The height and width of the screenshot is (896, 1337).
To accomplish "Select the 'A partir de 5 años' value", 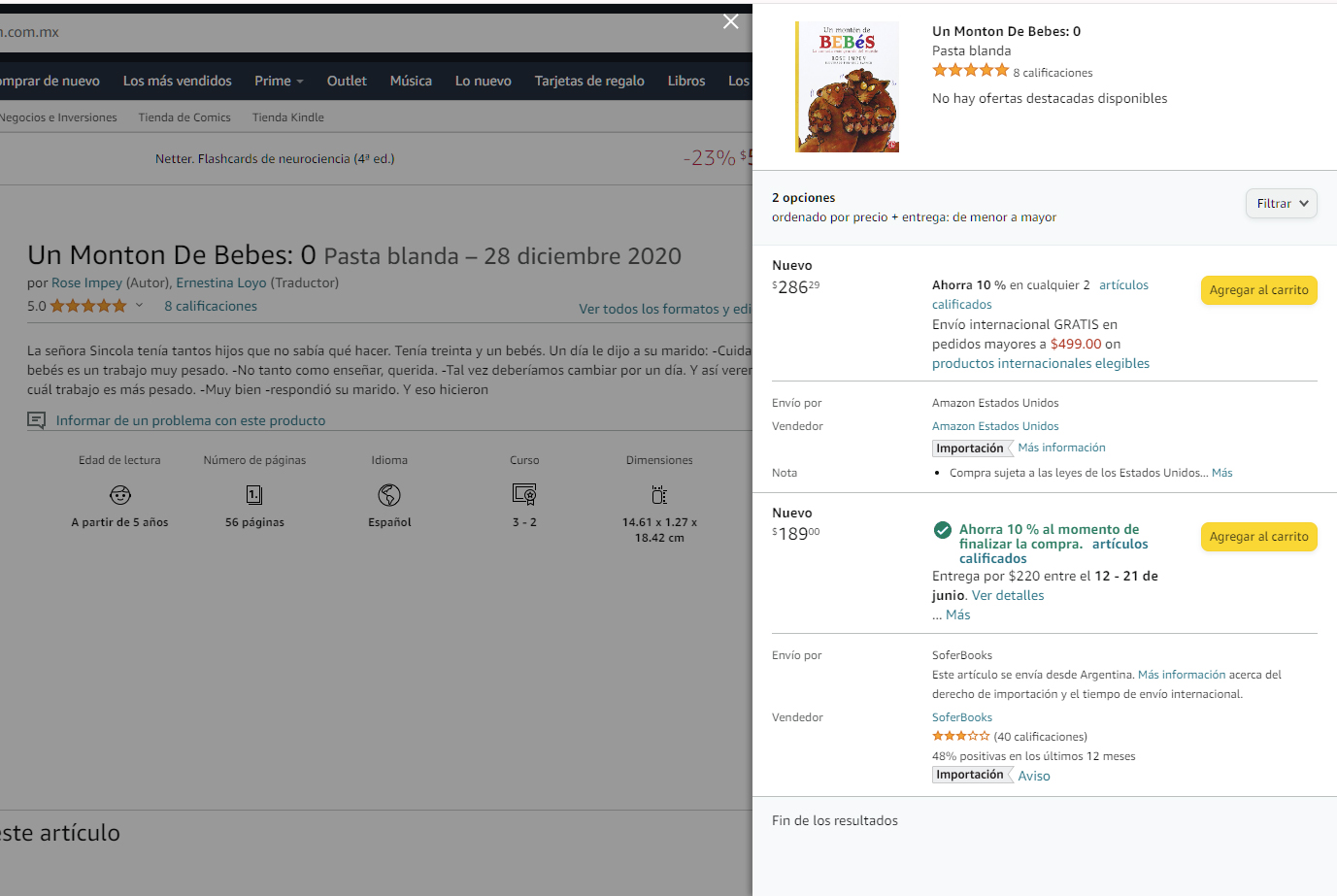I will (x=119, y=522).
